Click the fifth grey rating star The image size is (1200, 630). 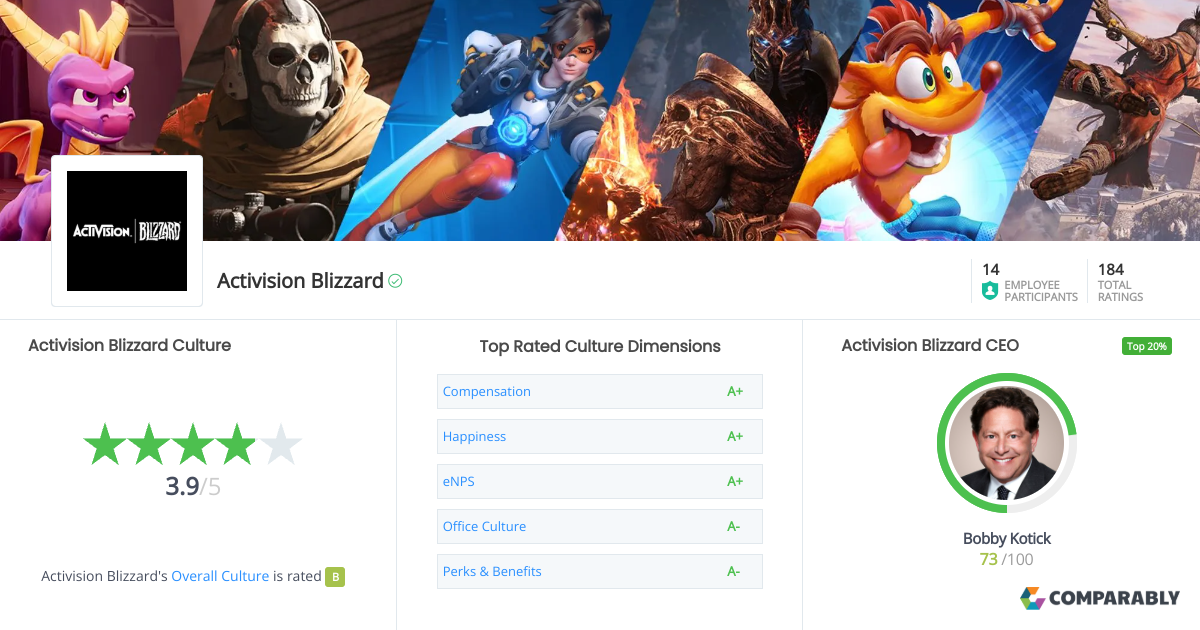click(x=280, y=444)
